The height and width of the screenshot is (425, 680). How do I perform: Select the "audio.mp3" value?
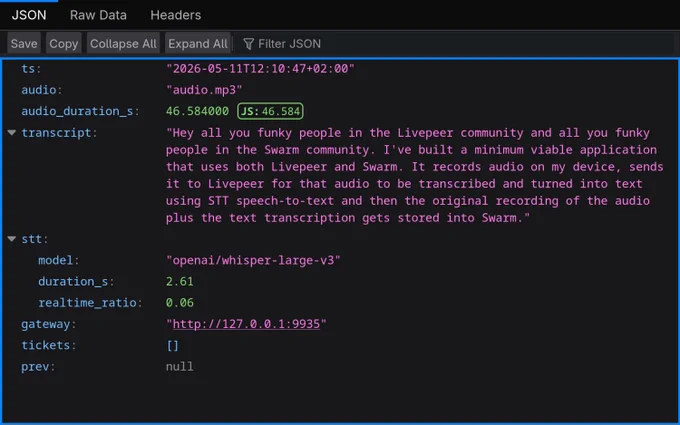point(204,90)
